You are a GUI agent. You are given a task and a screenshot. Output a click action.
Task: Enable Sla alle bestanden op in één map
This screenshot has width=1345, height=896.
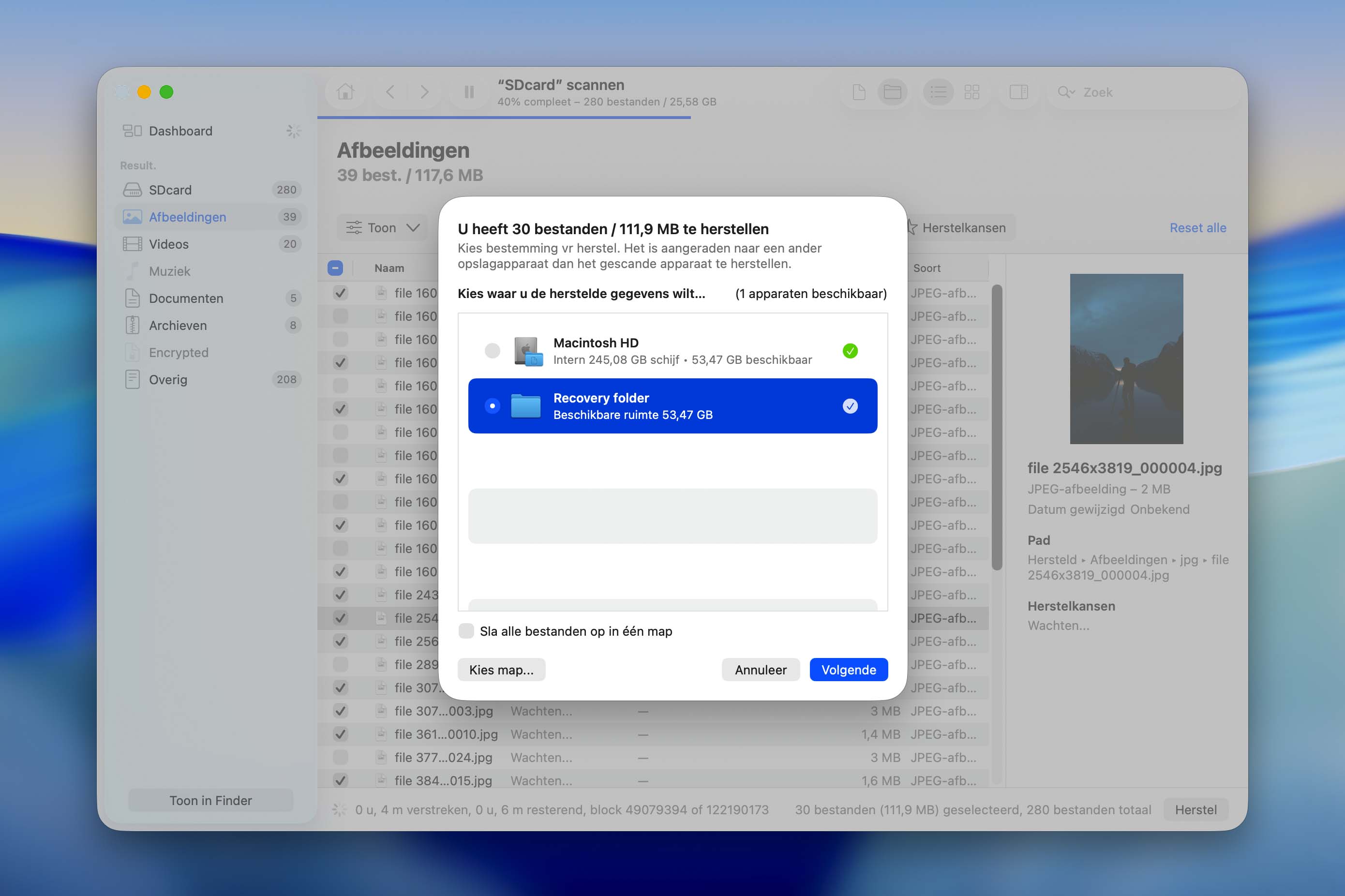click(466, 631)
